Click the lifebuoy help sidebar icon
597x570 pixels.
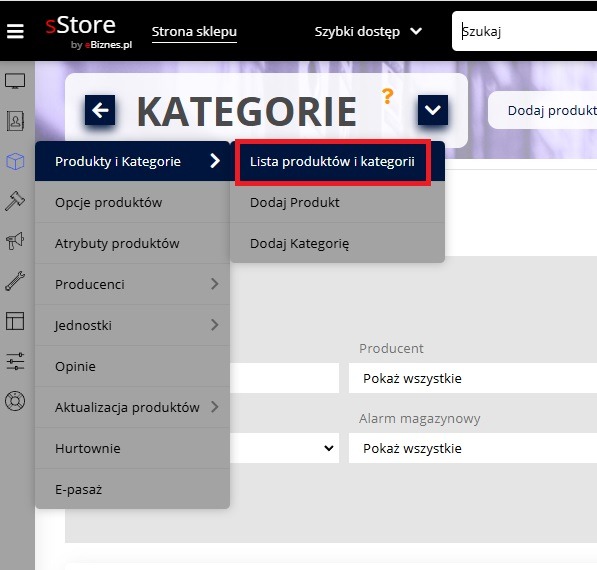(15, 401)
